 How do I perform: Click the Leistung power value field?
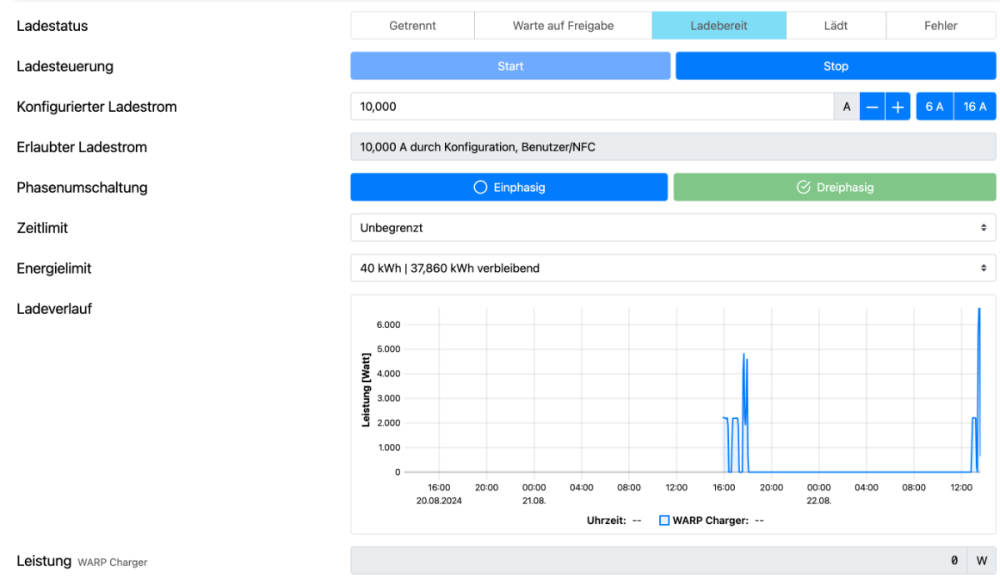(660, 561)
